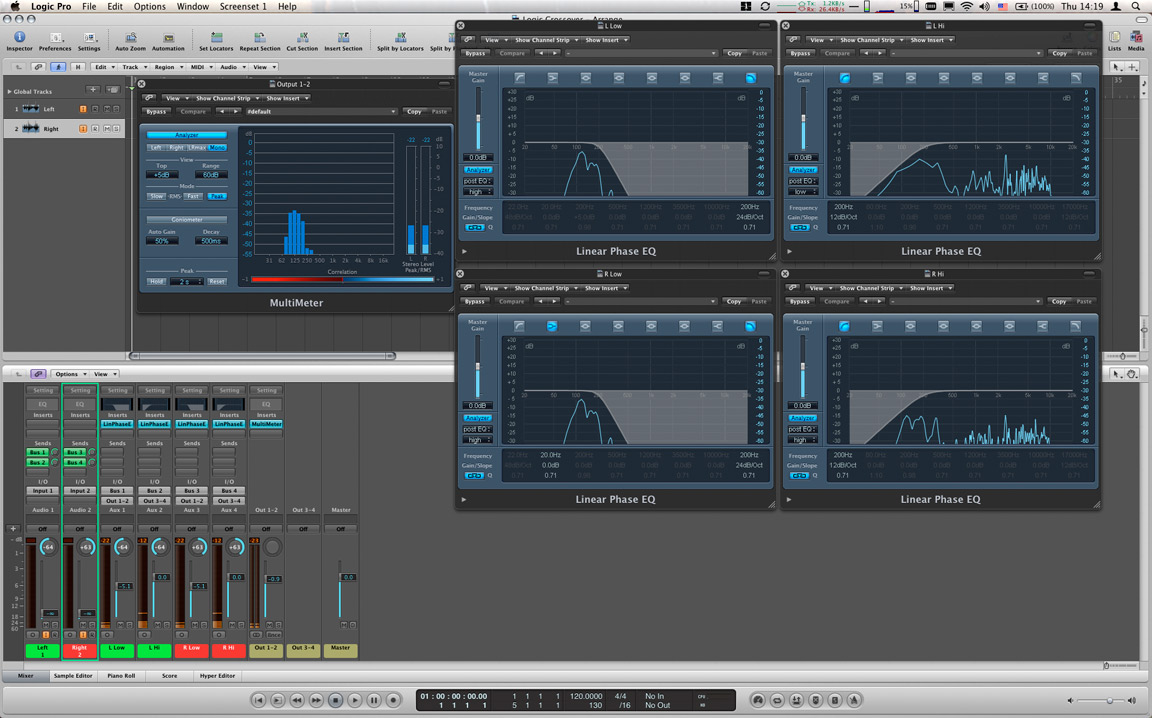Viewport: 1152px width, 718px height.
Task: Open the Options dropdown in the Mixer
Action: 70,374
